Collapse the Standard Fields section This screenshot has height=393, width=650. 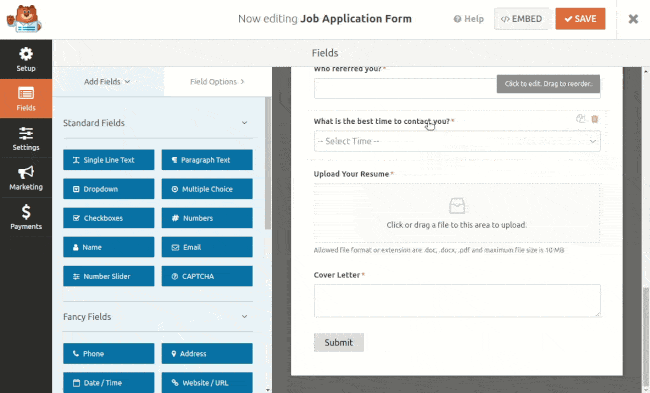tap(244, 123)
